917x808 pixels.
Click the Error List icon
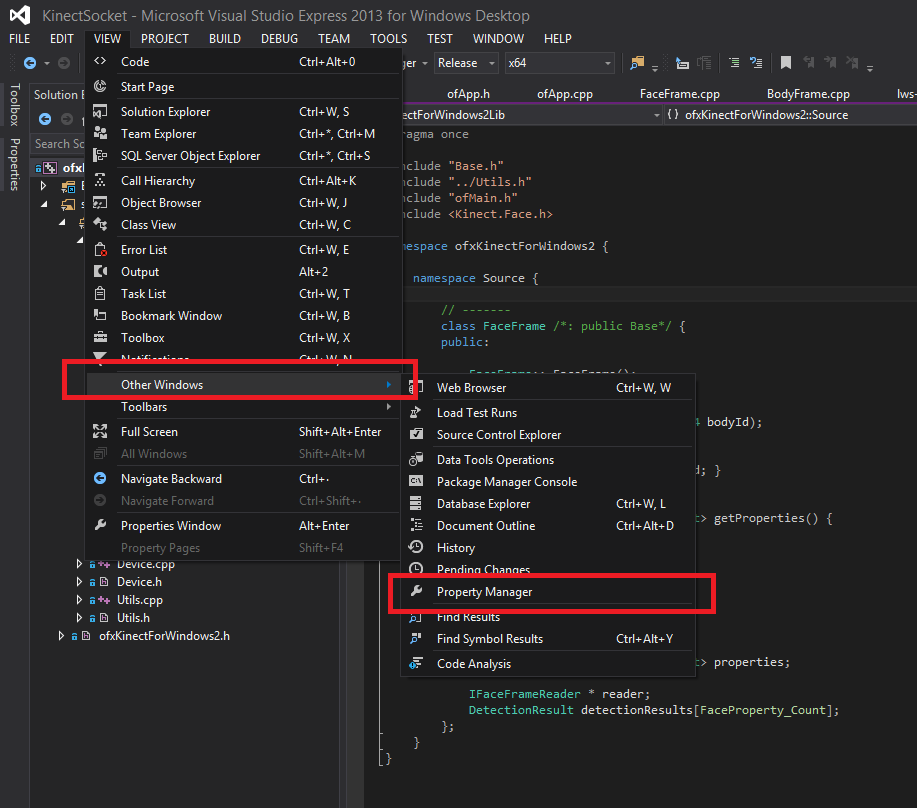[100, 250]
